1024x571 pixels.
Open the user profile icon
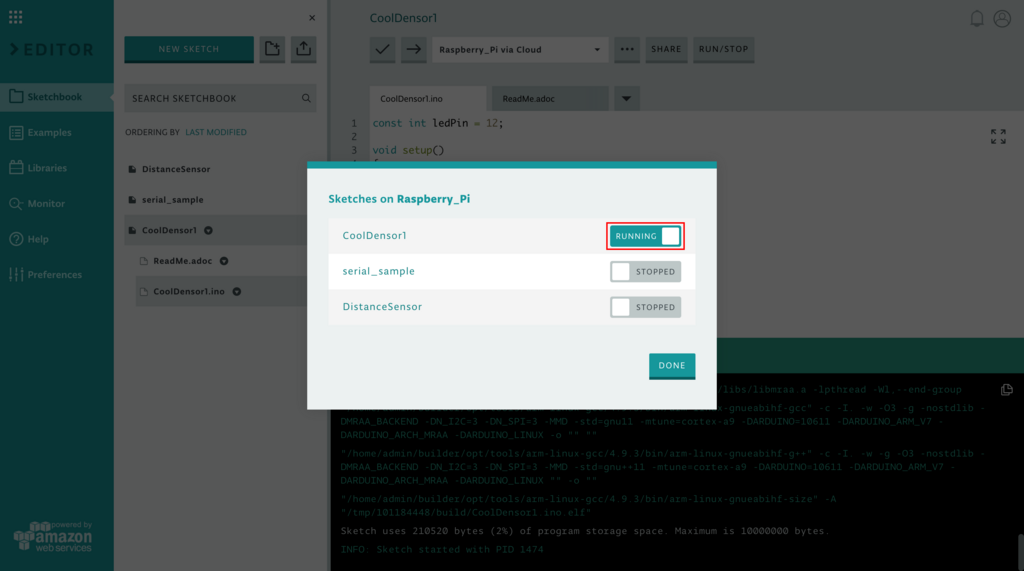[1002, 18]
